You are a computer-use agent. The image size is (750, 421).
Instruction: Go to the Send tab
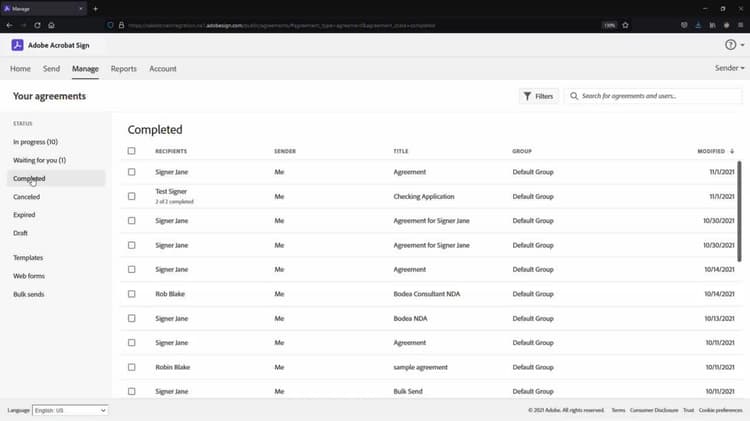click(x=51, y=68)
